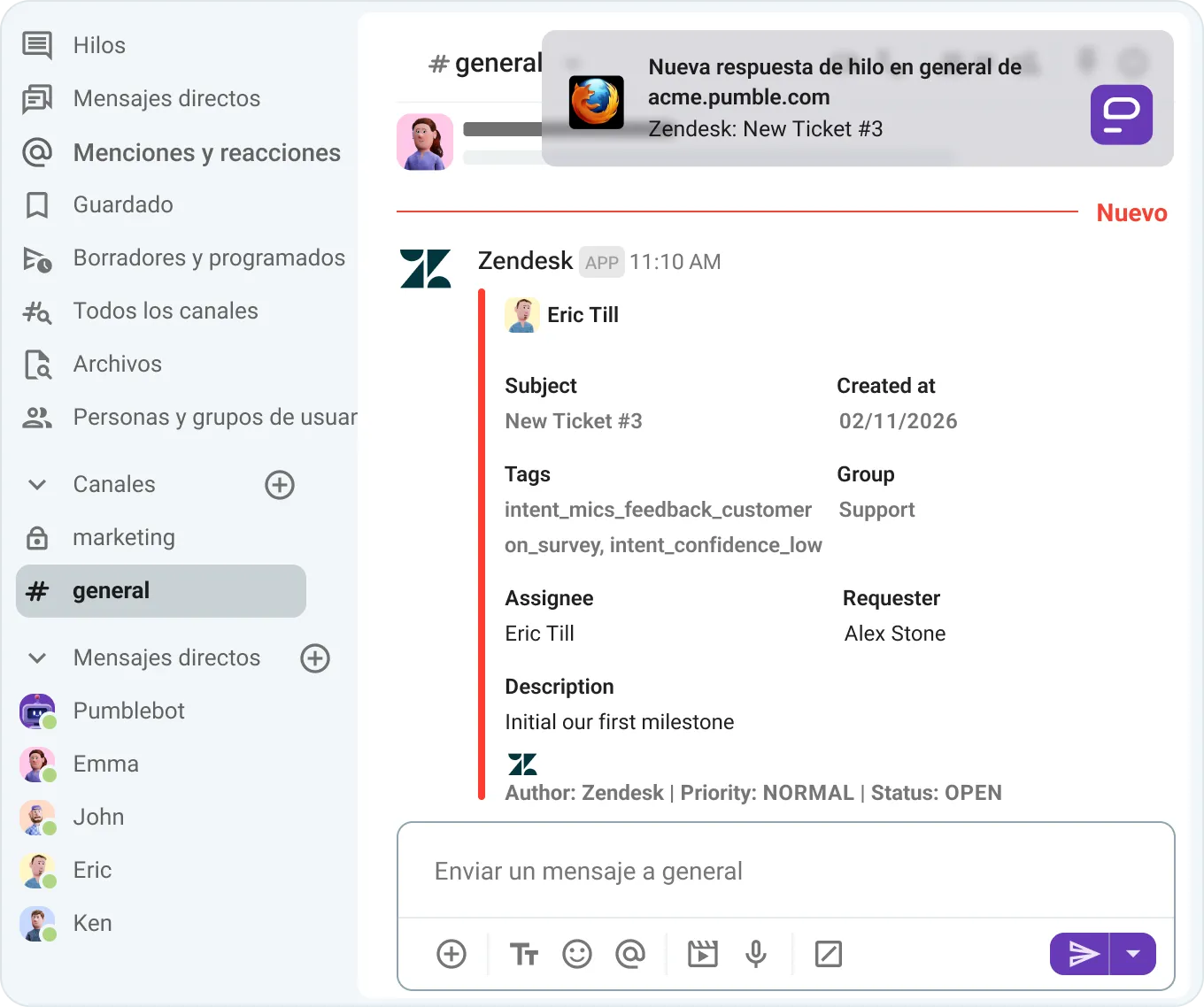Click the slash shortcuts icon
1204x1007 pixels.
(x=829, y=954)
